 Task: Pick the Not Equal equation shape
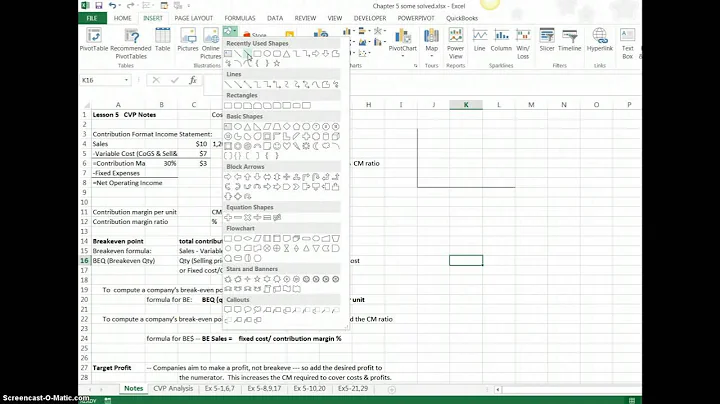point(277,218)
